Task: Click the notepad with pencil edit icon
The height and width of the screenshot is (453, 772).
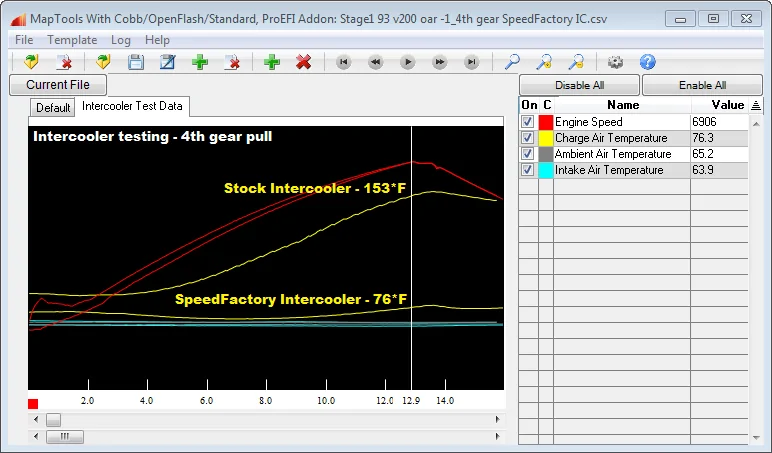Action: [167, 62]
